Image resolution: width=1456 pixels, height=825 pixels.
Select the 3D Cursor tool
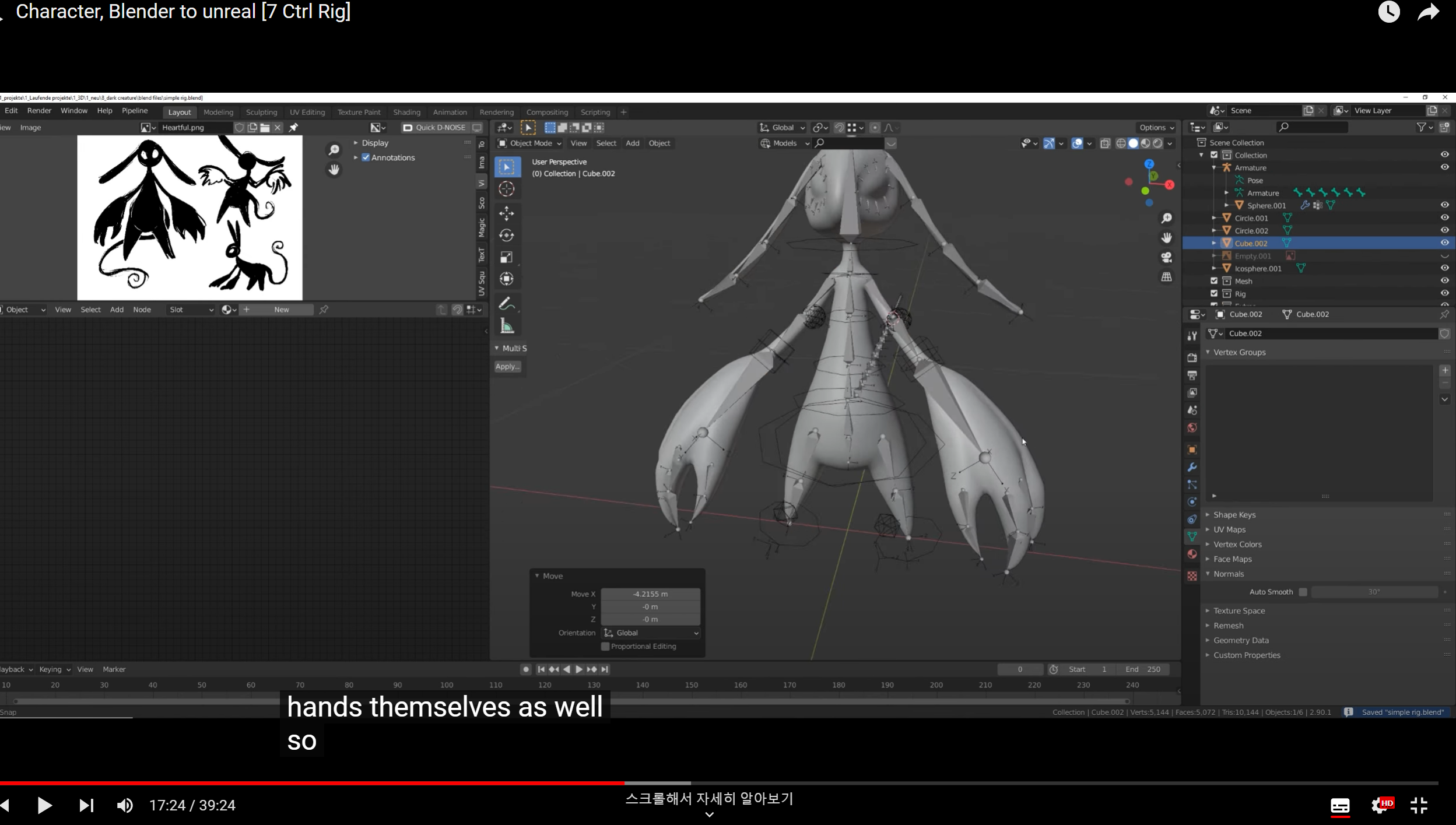[506, 189]
